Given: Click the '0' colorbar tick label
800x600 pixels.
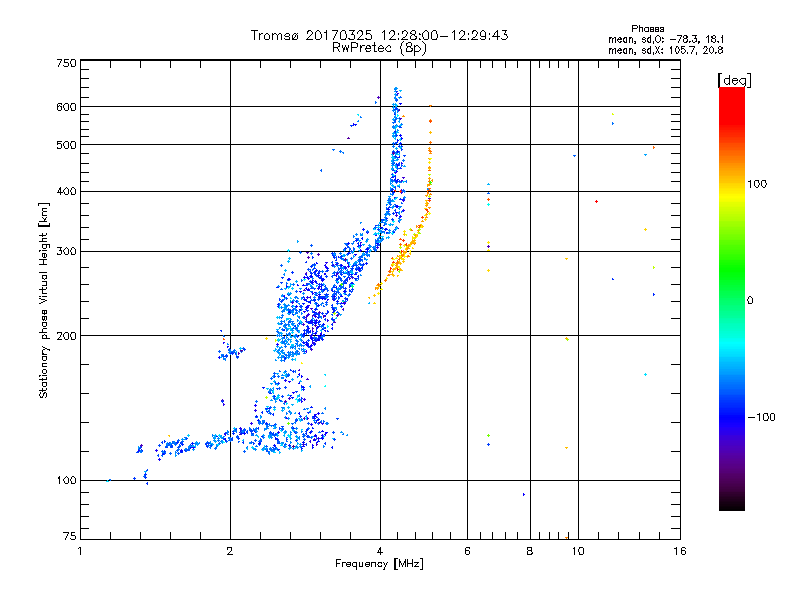Looking at the screenshot, I should (750, 301).
